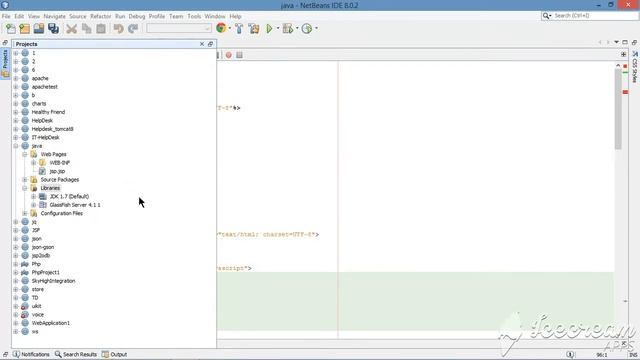Click the editor vertical scrollbar thumb

click(x=618, y=109)
